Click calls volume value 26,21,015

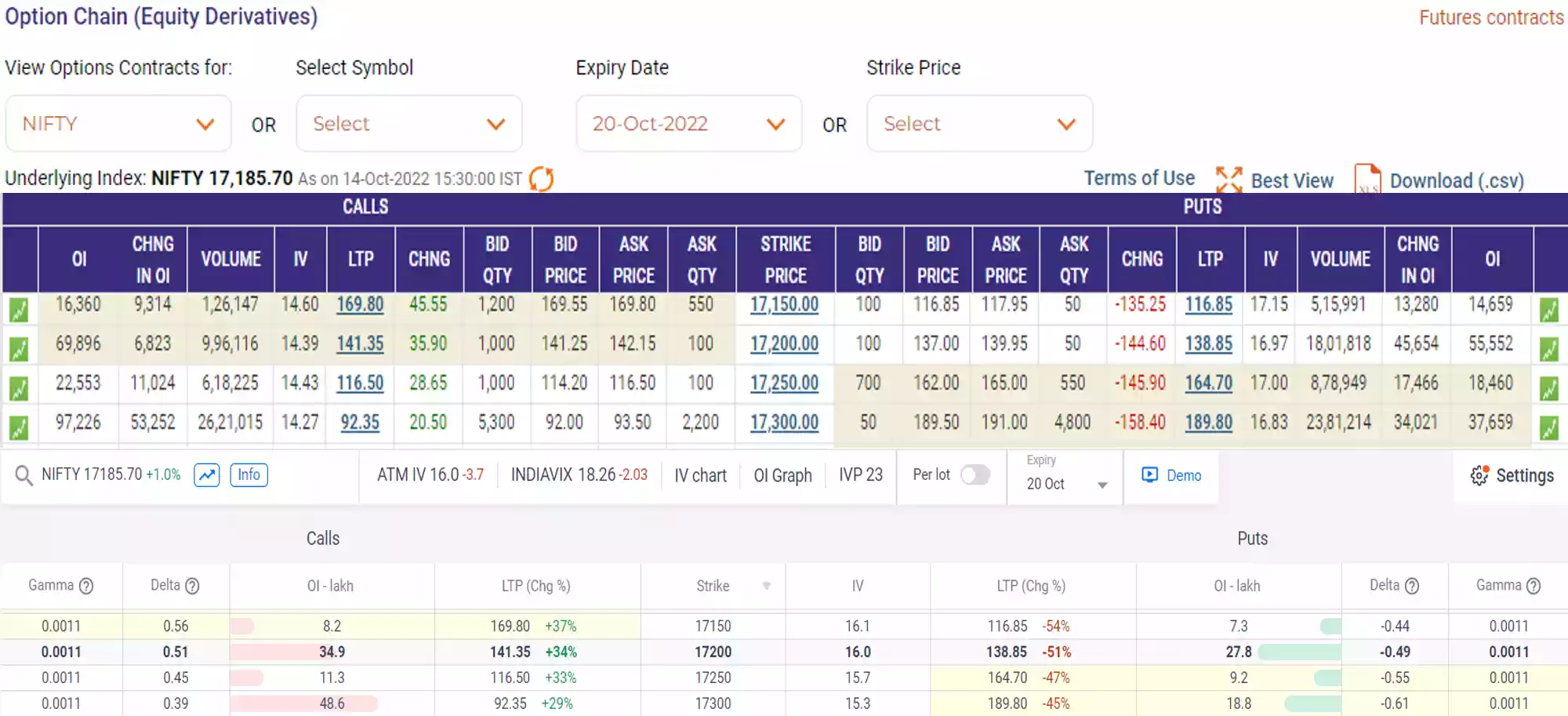[x=230, y=423]
